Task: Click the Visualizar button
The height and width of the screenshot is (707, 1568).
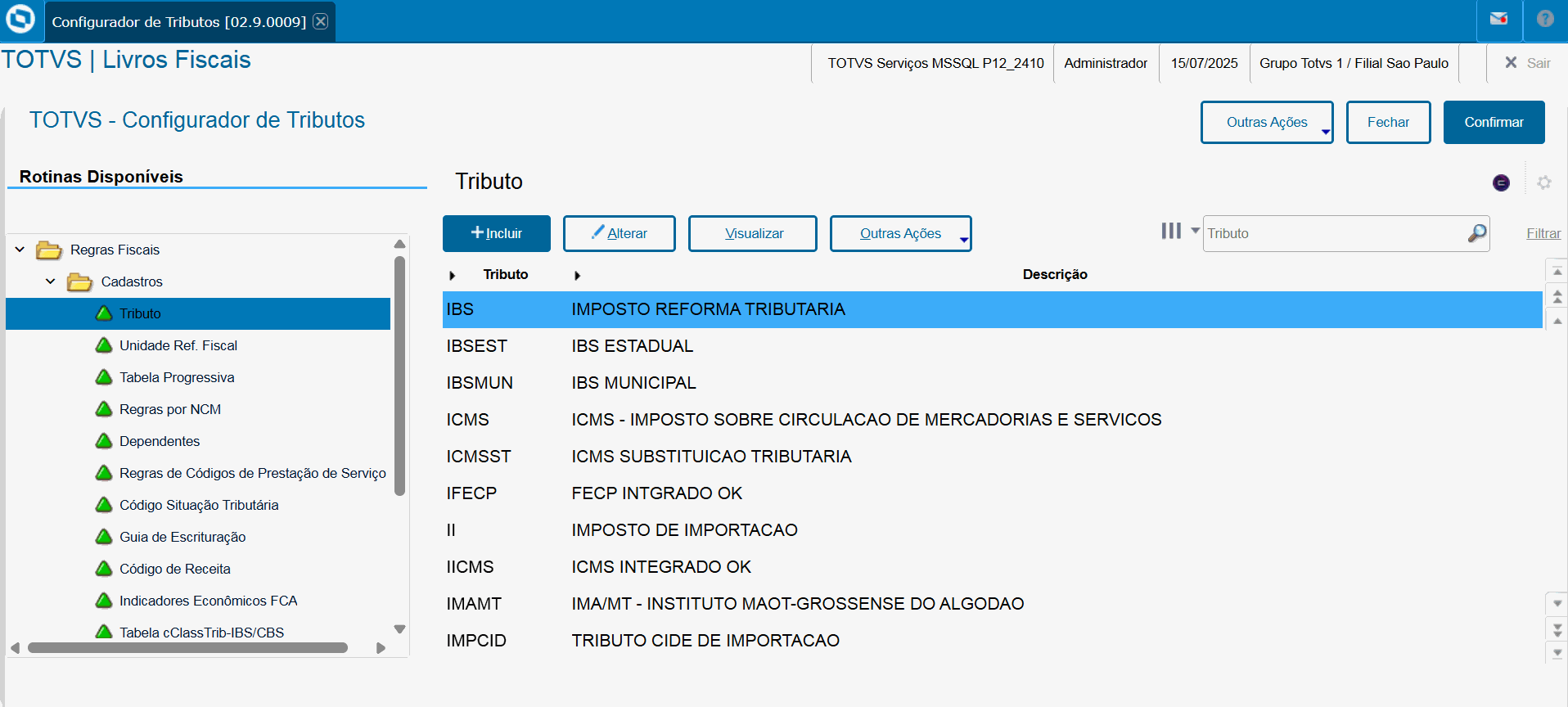Action: tap(753, 233)
